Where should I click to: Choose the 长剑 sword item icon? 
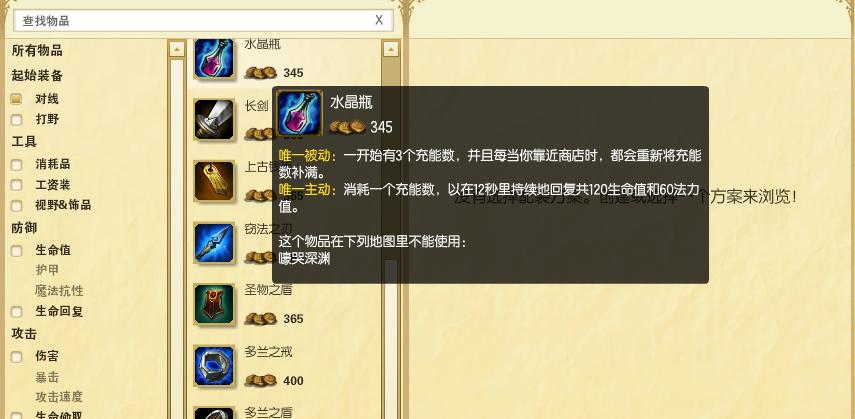(x=214, y=119)
